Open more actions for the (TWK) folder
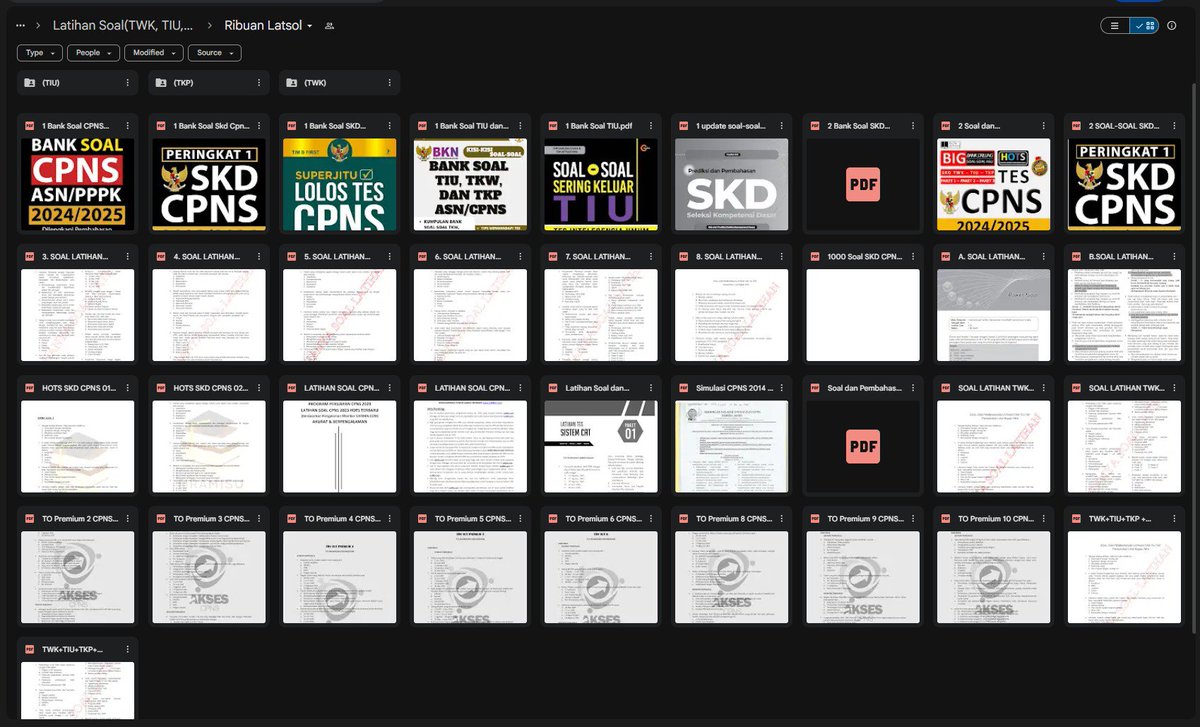 (x=389, y=83)
